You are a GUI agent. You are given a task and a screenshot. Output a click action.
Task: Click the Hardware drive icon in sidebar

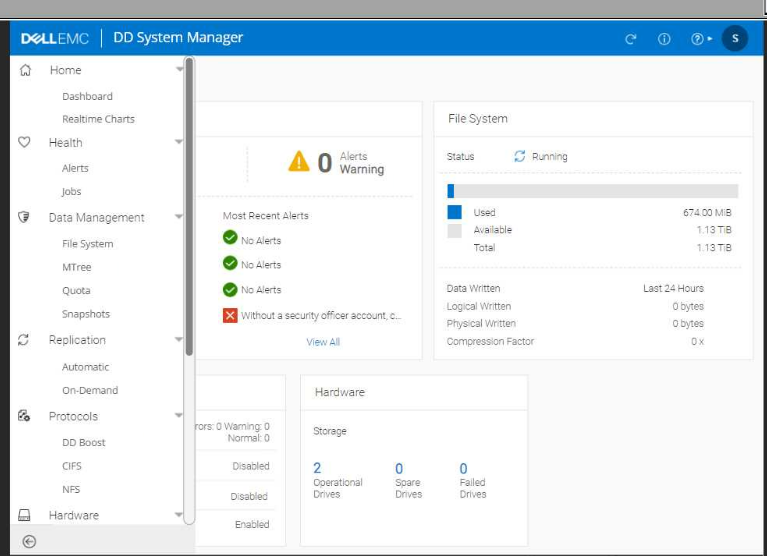[x=24, y=515]
